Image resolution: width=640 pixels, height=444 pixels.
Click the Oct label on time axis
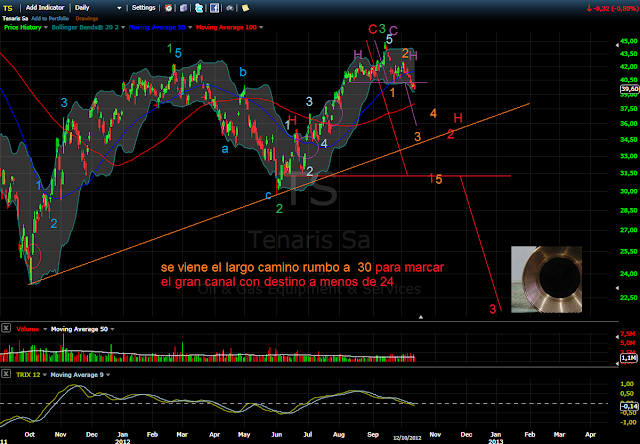(30, 435)
